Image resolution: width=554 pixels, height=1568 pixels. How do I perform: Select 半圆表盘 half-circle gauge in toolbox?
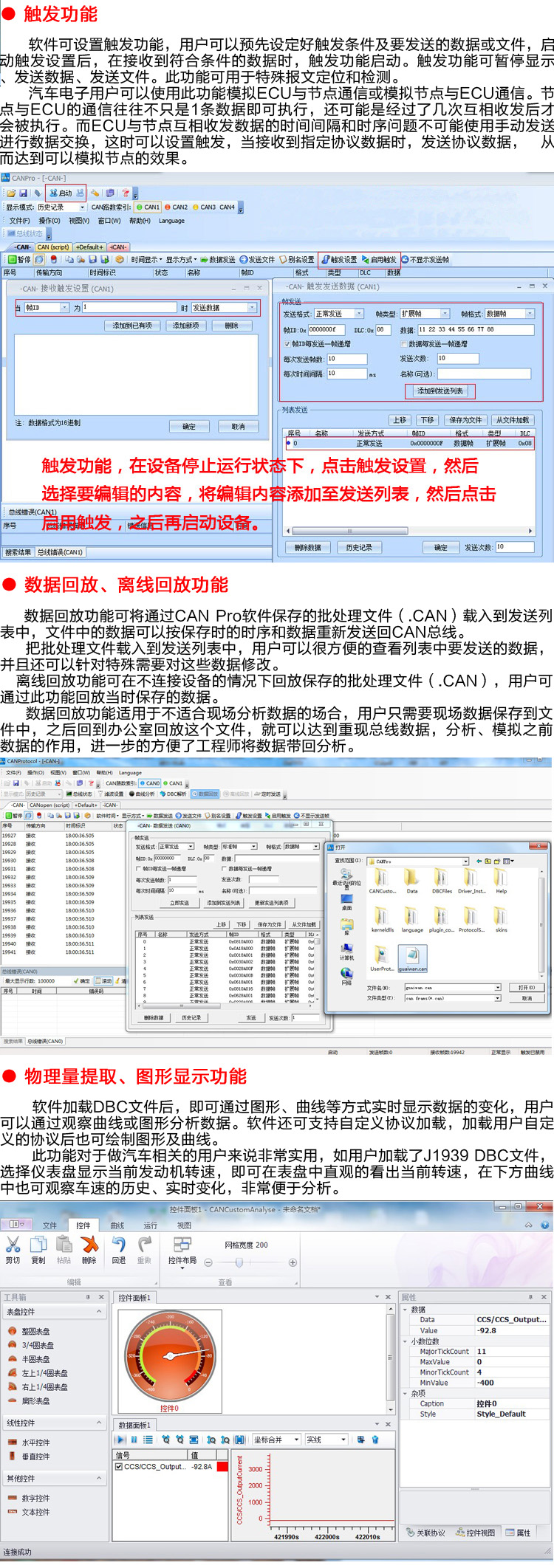(30, 1359)
